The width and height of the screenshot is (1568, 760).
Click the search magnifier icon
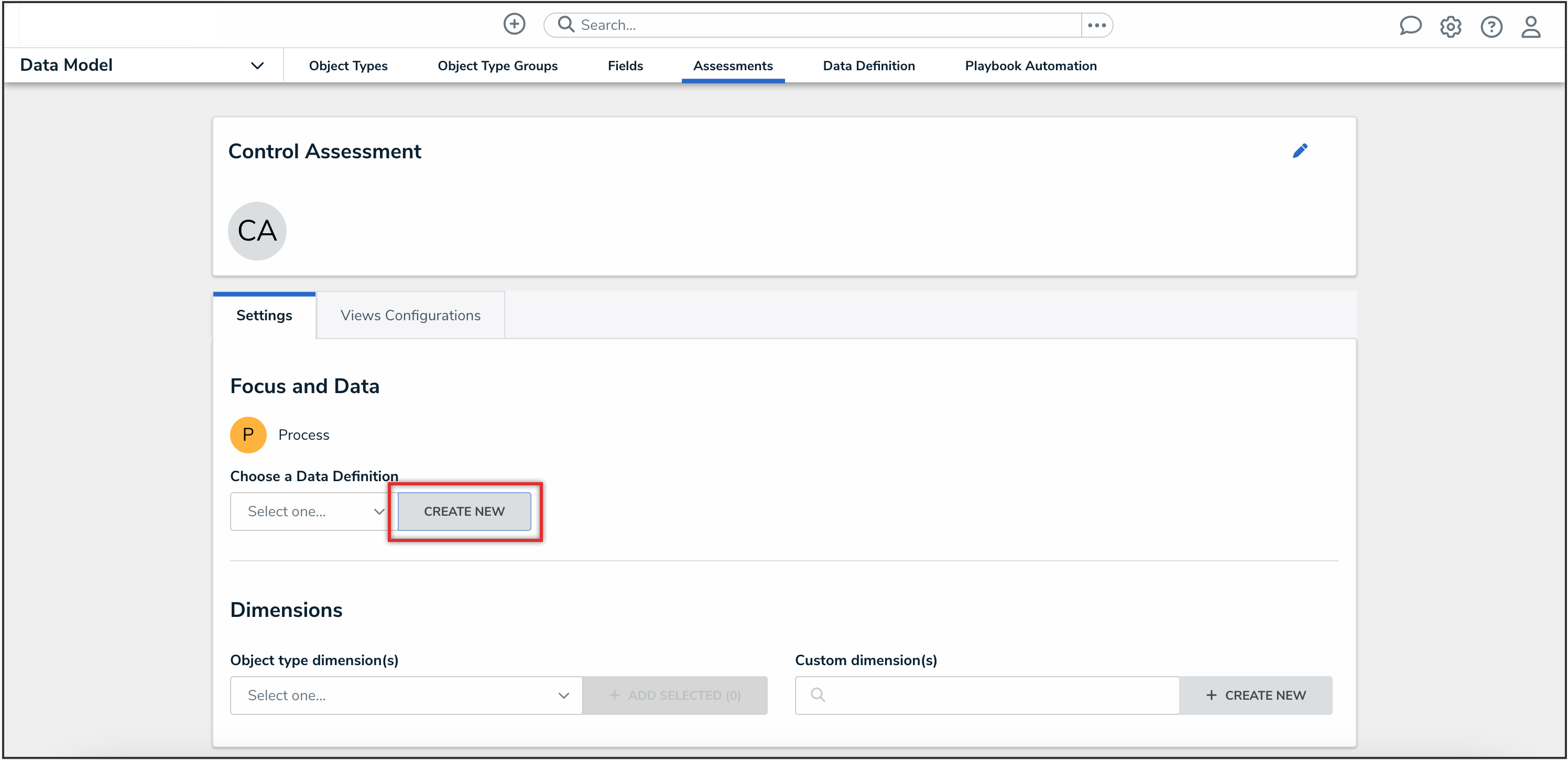click(x=565, y=24)
